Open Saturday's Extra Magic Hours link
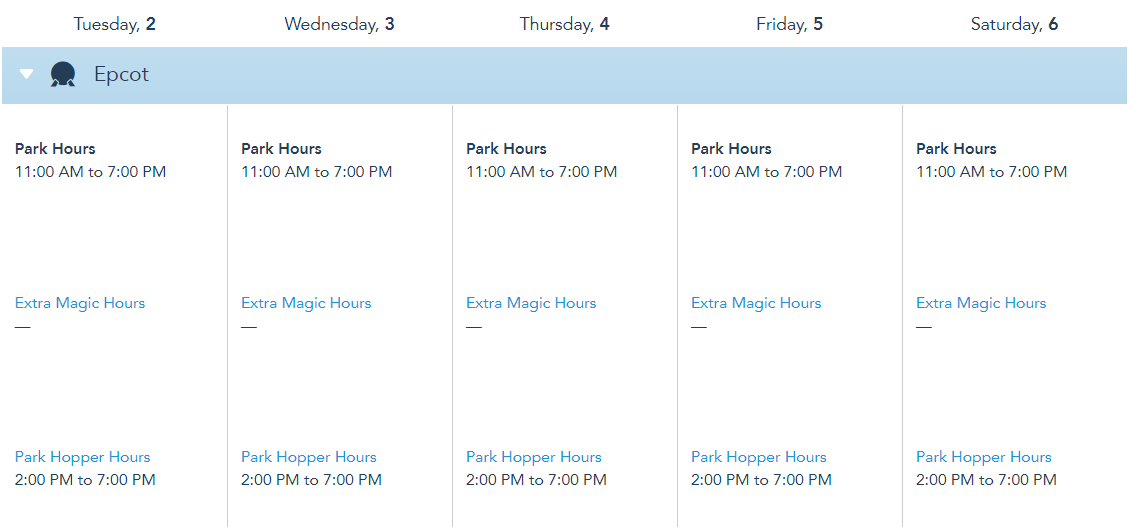Viewport: 1129px width, 527px height. (981, 303)
